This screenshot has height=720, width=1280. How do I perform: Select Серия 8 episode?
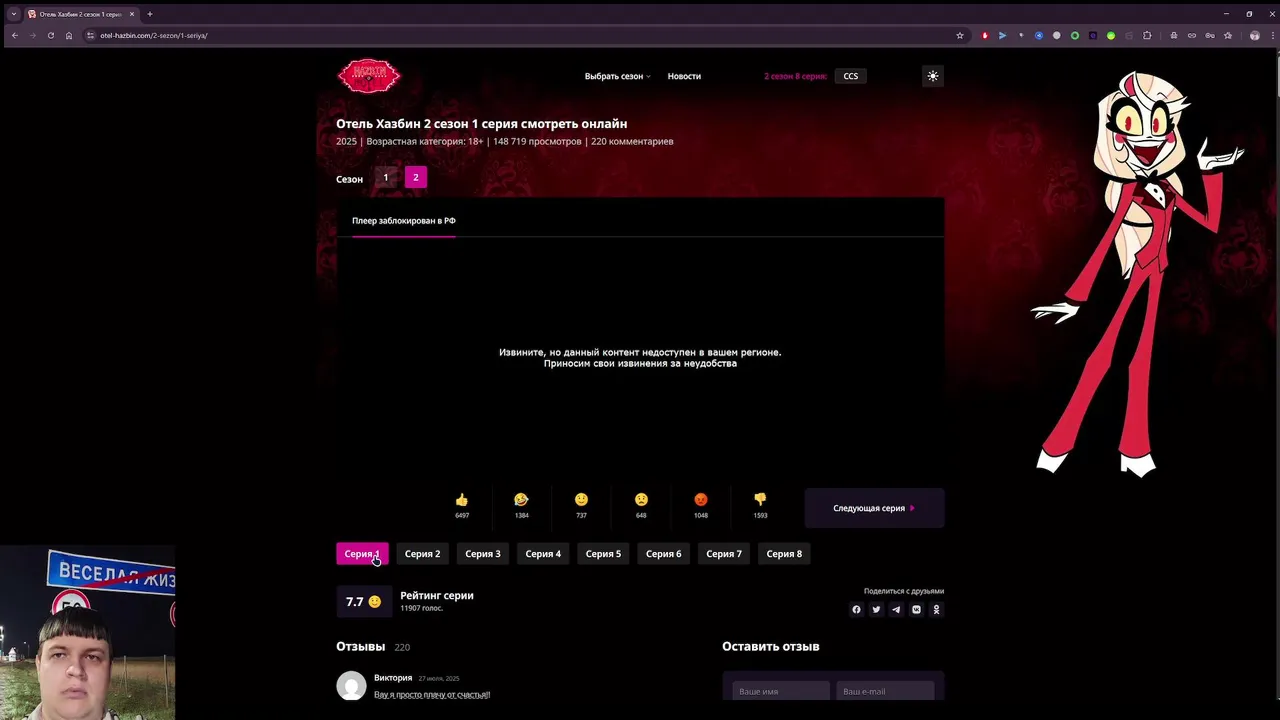[x=784, y=554]
